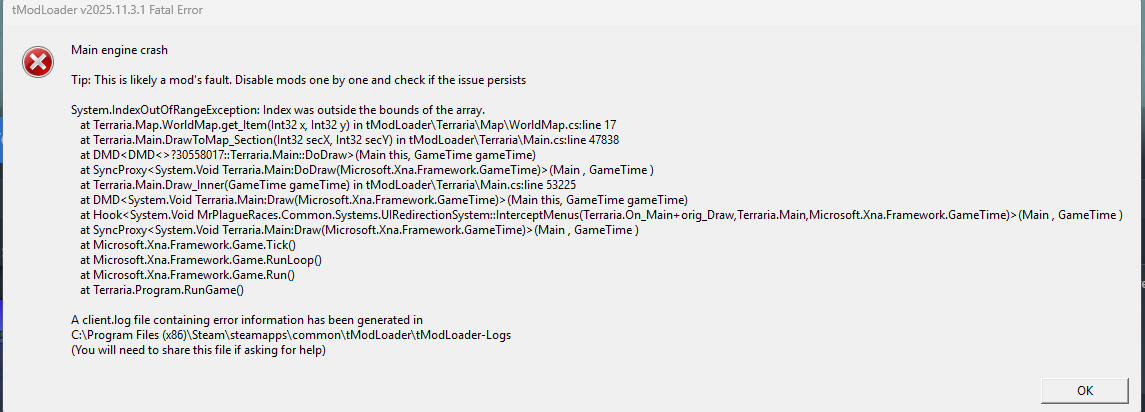Click the System.IndexOutOfRangeException message line
This screenshot has height=412, width=1145.
(x=277, y=109)
